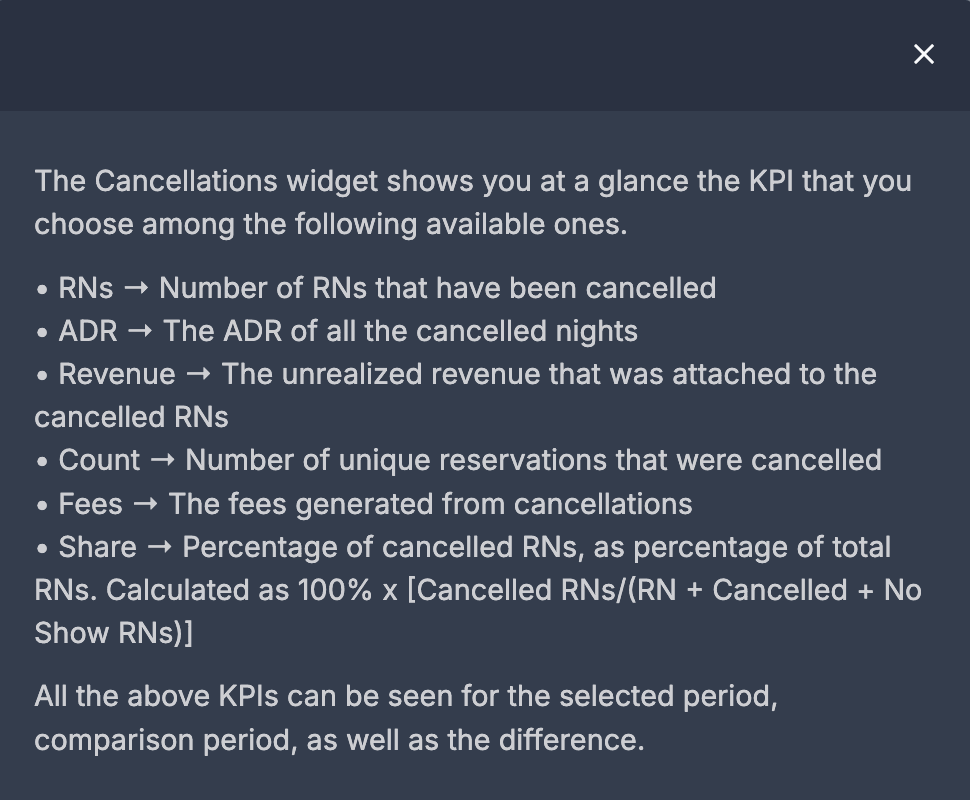This screenshot has width=970, height=800.
Task: Click the closing paragraph about comparison period
Action: point(406,718)
